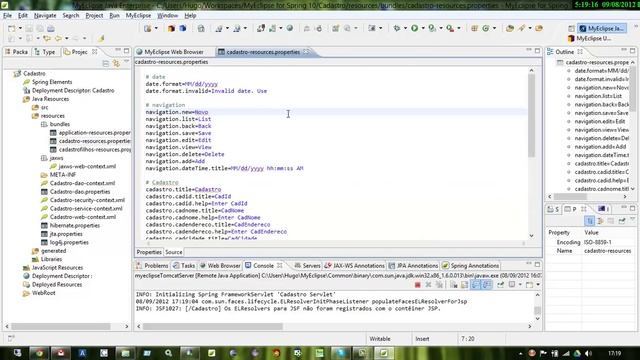Open the Run dropdown arrow
Image resolution: width=640 pixels, height=360 pixels.
point(422,28)
